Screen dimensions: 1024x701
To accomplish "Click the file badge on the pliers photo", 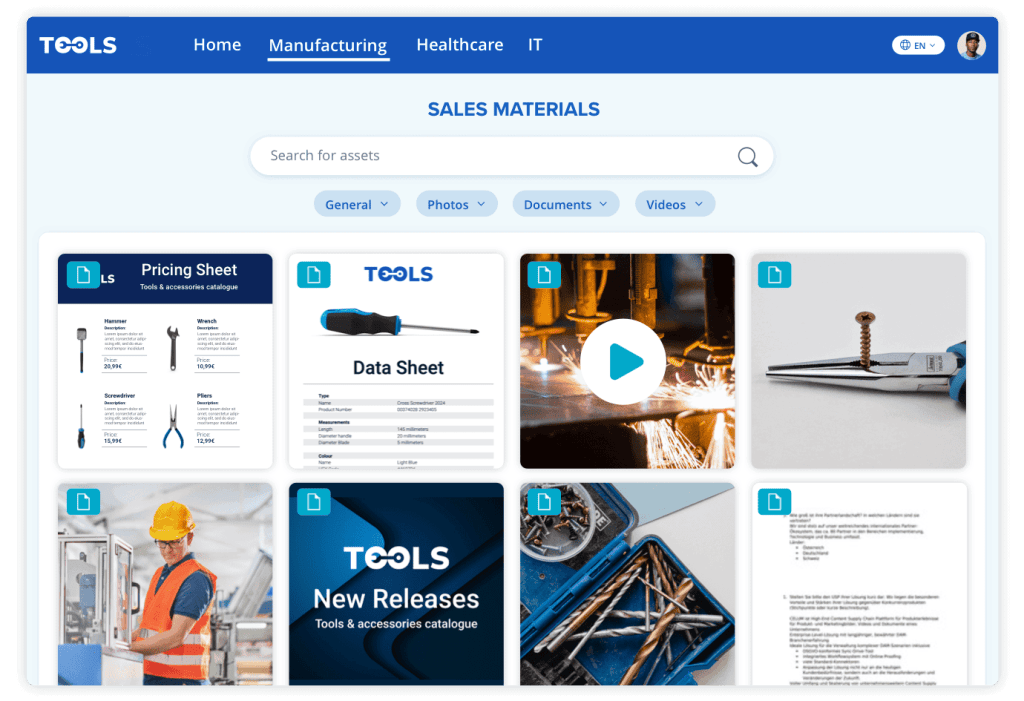I will [773, 274].
